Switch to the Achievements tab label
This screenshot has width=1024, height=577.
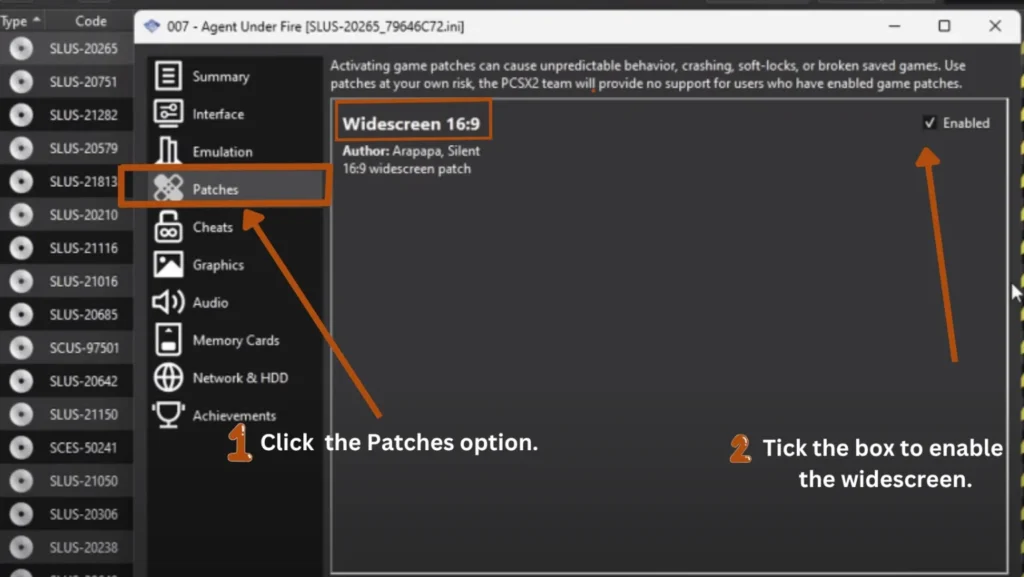(234, 416)
